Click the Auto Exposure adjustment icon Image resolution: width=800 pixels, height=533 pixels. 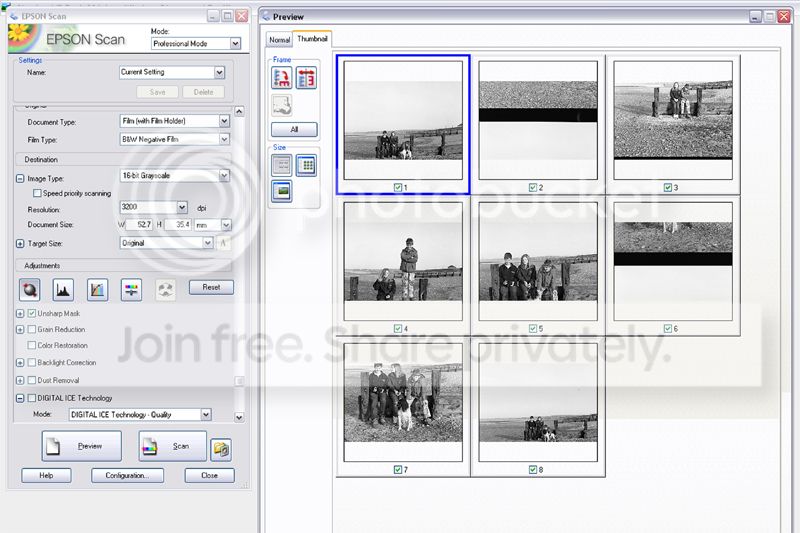(30, 290)
